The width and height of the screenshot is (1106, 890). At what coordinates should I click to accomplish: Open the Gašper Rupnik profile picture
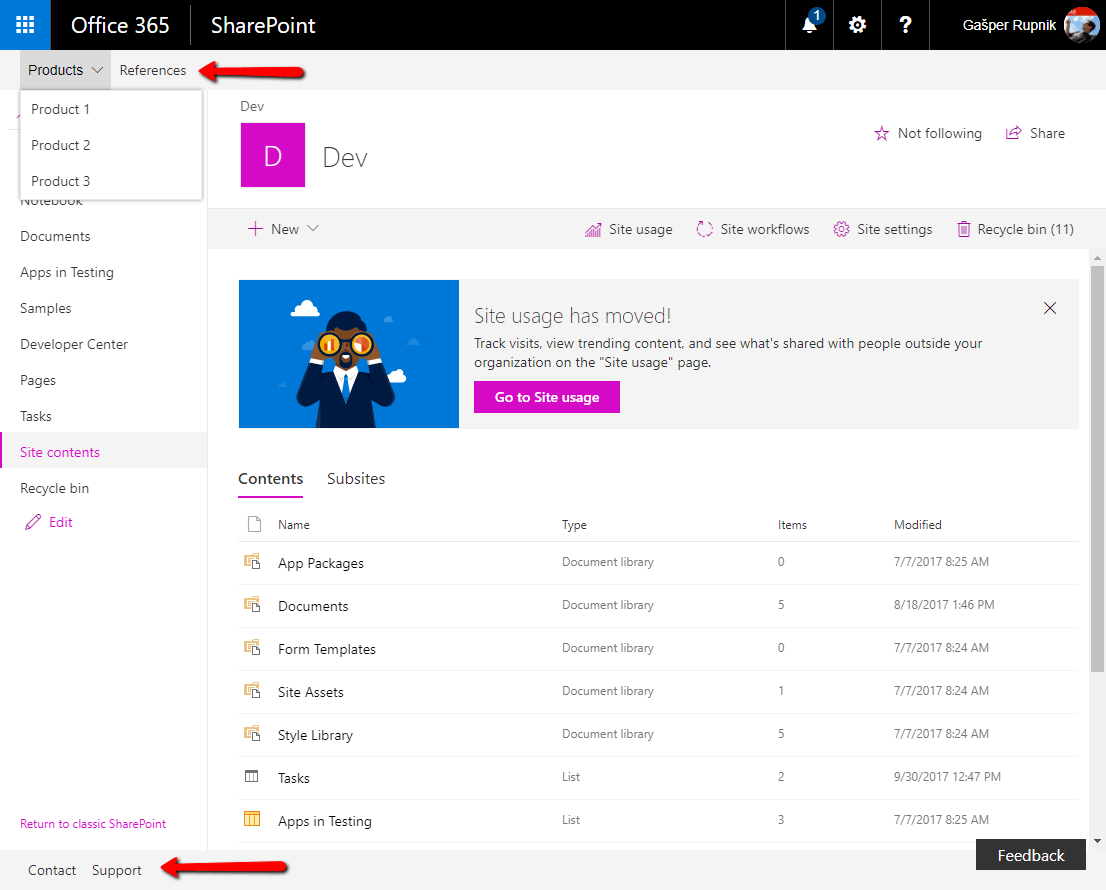(x=1081, y=25)
